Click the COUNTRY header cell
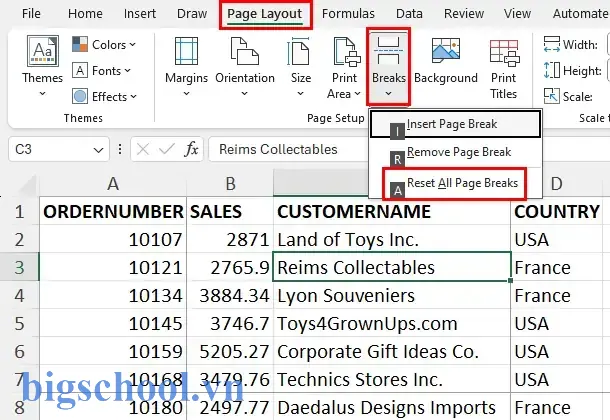The height and width of the screenshot is (420, 610). pos(557,212)
